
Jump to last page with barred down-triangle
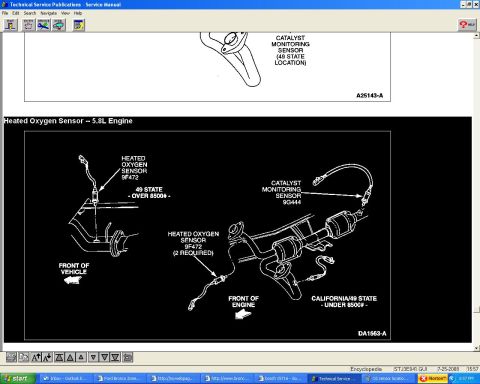[x=115, y=358]
